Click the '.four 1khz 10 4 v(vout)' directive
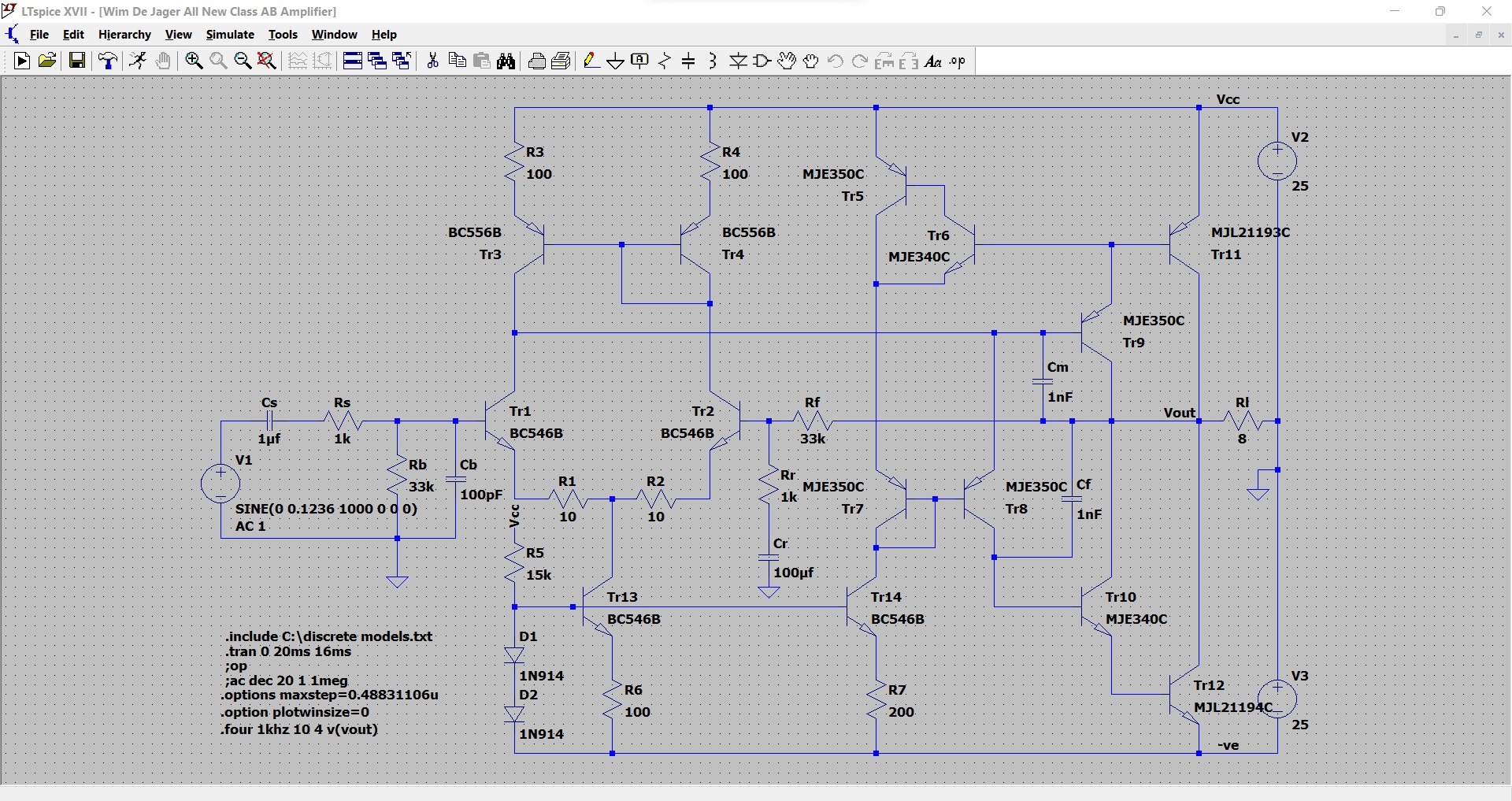The height and width of the screenshot is (801, 1512). 300,729
